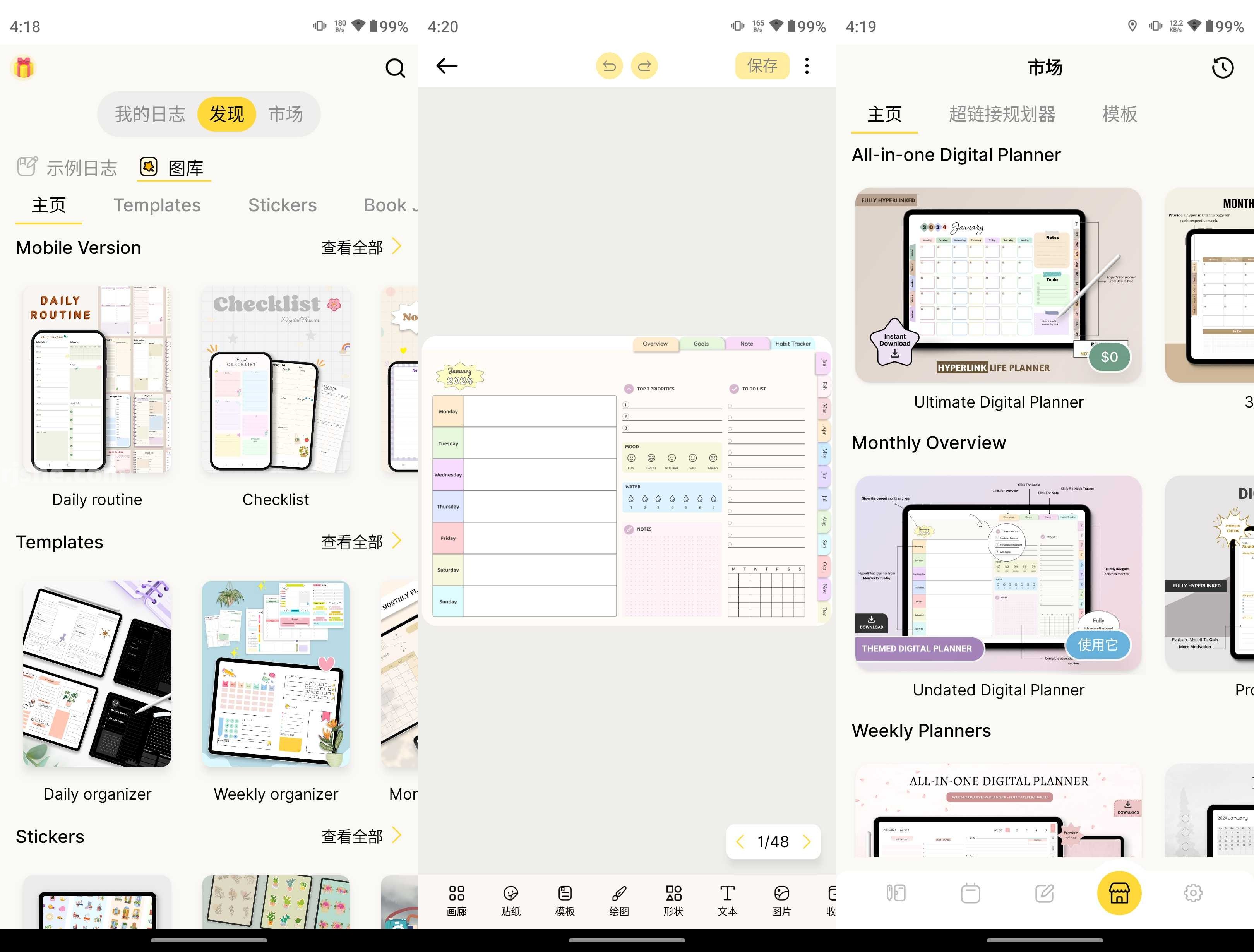Viewport: 1254px width, 952px height.
Task: Open search on the discover page
Action: (395, 68)
